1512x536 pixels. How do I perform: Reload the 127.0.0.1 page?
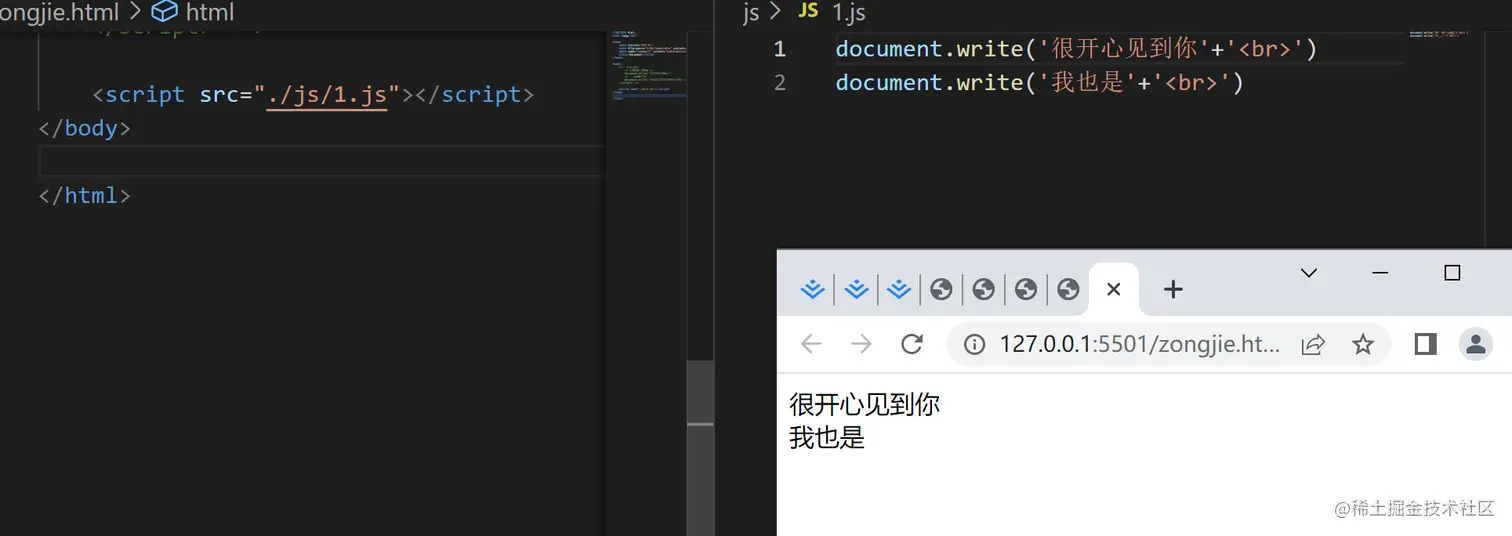(911, 345)
